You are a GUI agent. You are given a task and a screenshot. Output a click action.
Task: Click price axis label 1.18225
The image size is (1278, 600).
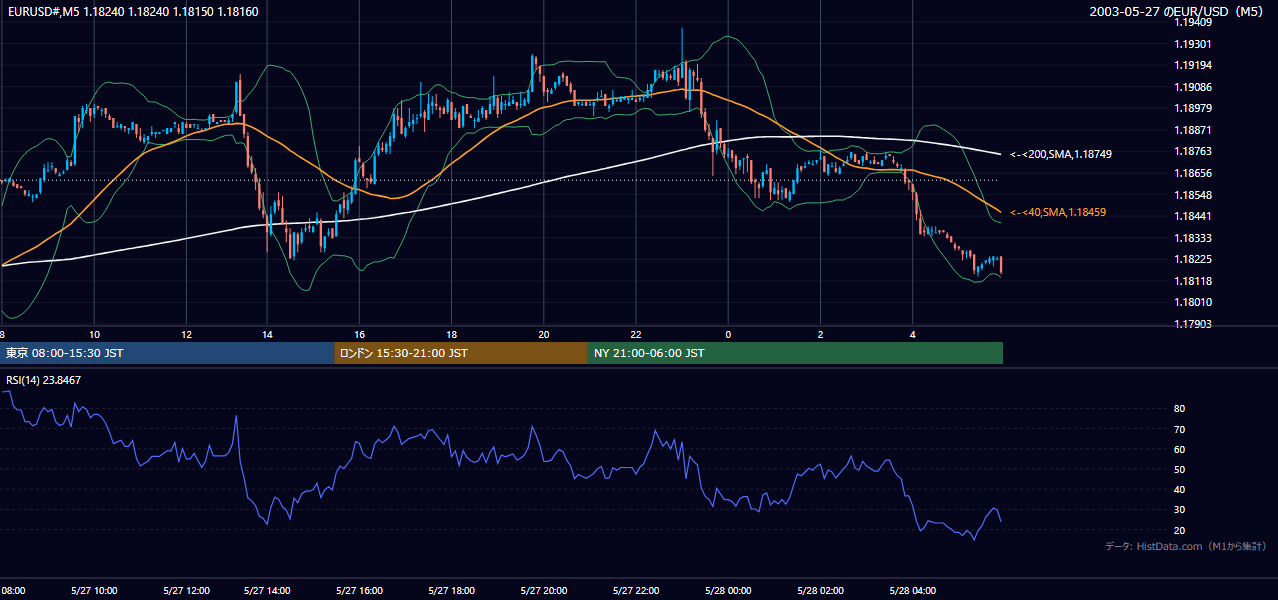tap(1194, 260)
